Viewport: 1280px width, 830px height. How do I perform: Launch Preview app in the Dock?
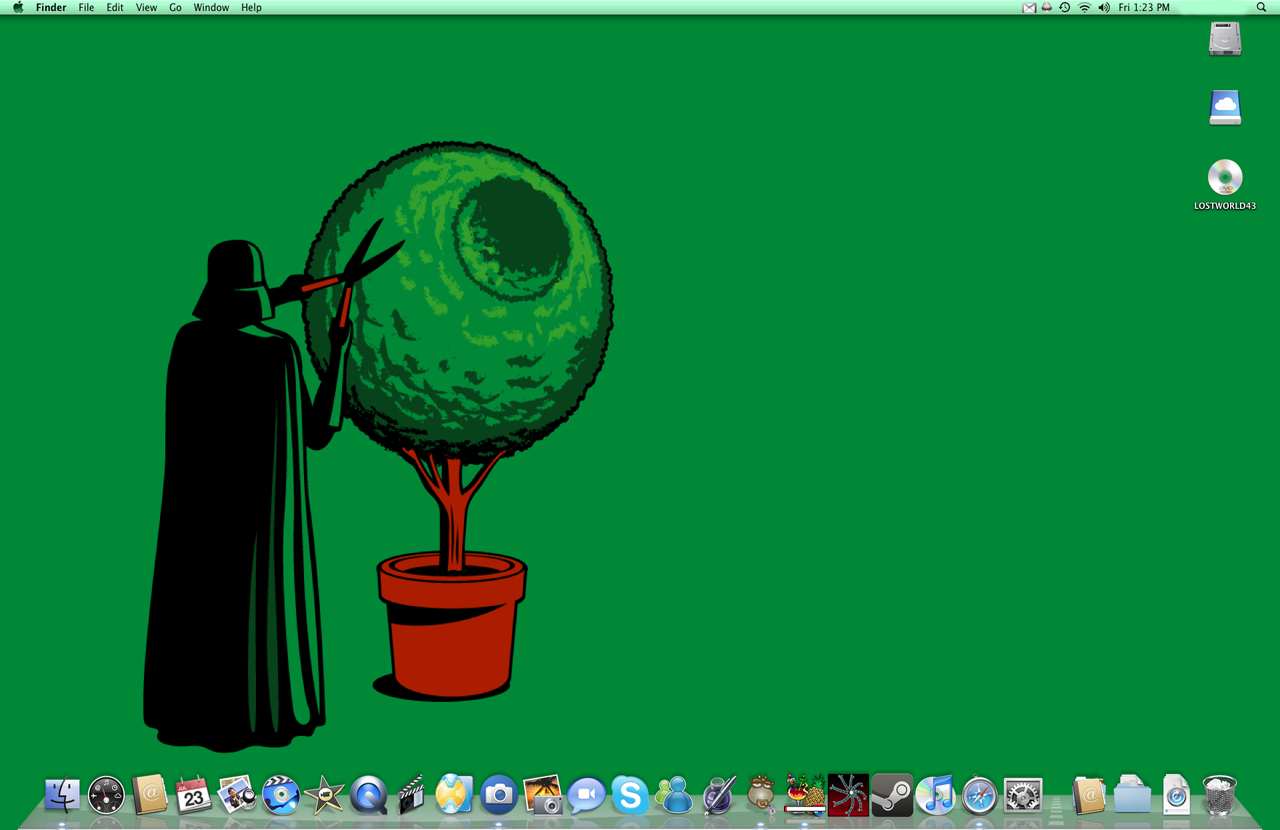tap(237, 795)
